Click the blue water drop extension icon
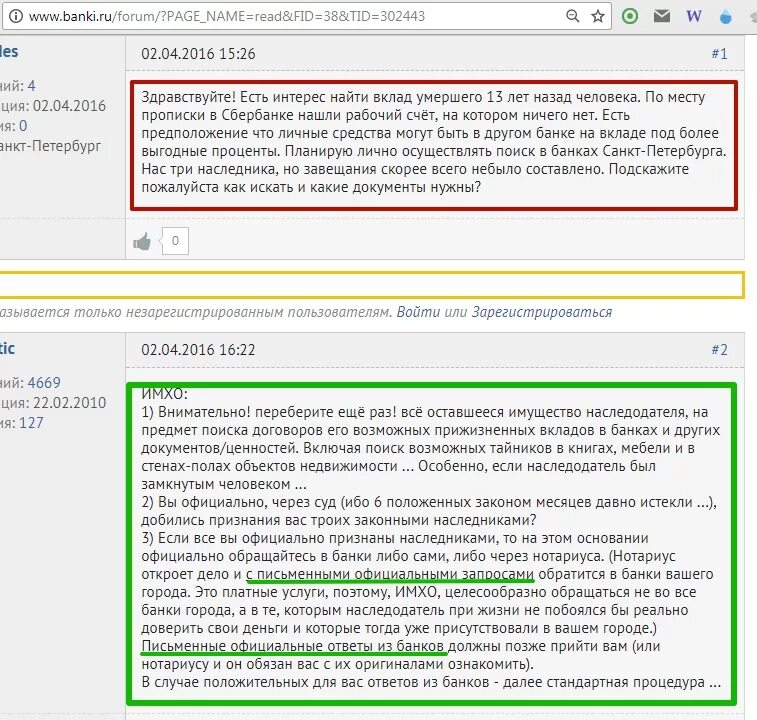Viewport: 757px width, 720px height. pos(725,17)
